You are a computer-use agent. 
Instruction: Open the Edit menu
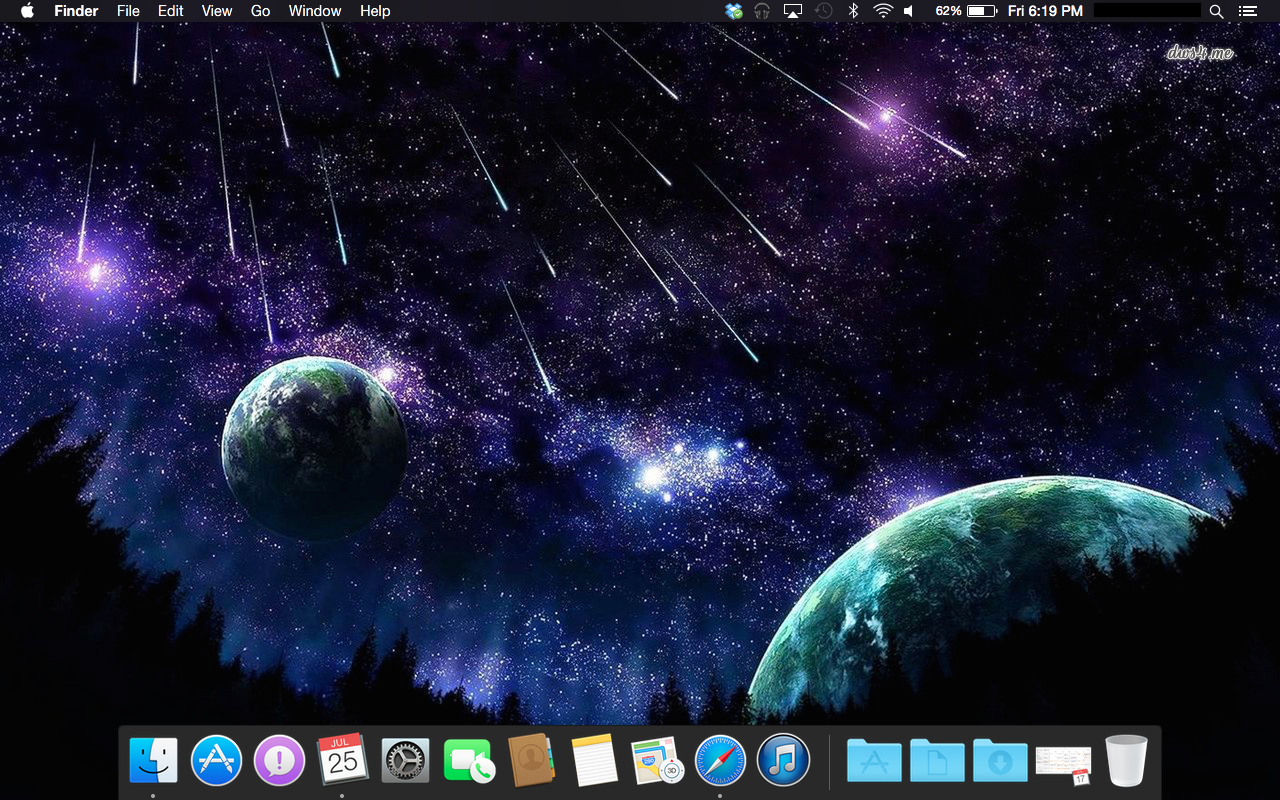[171, 11]
